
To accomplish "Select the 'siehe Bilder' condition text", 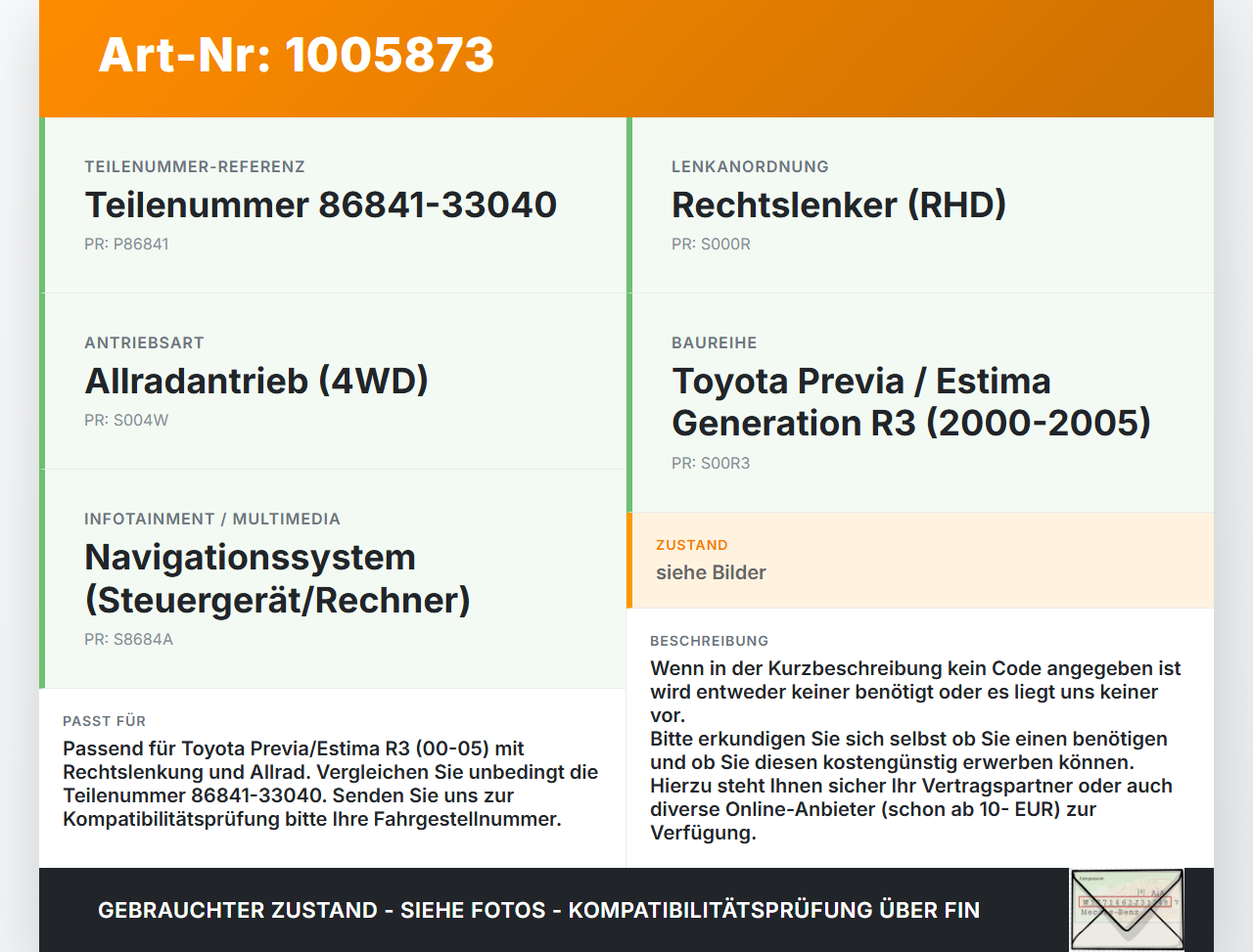I will click(711, 572).
